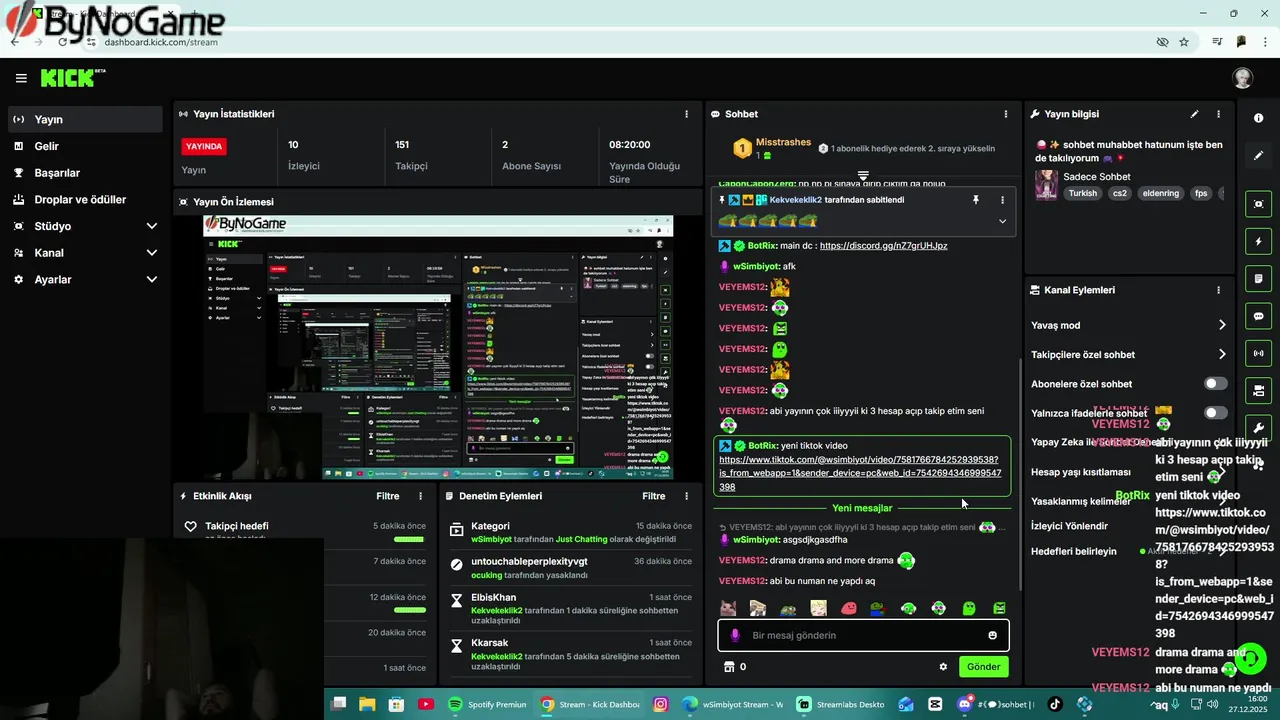Open Yayın İstatistikleri three-dot menu

coord(686,114)
